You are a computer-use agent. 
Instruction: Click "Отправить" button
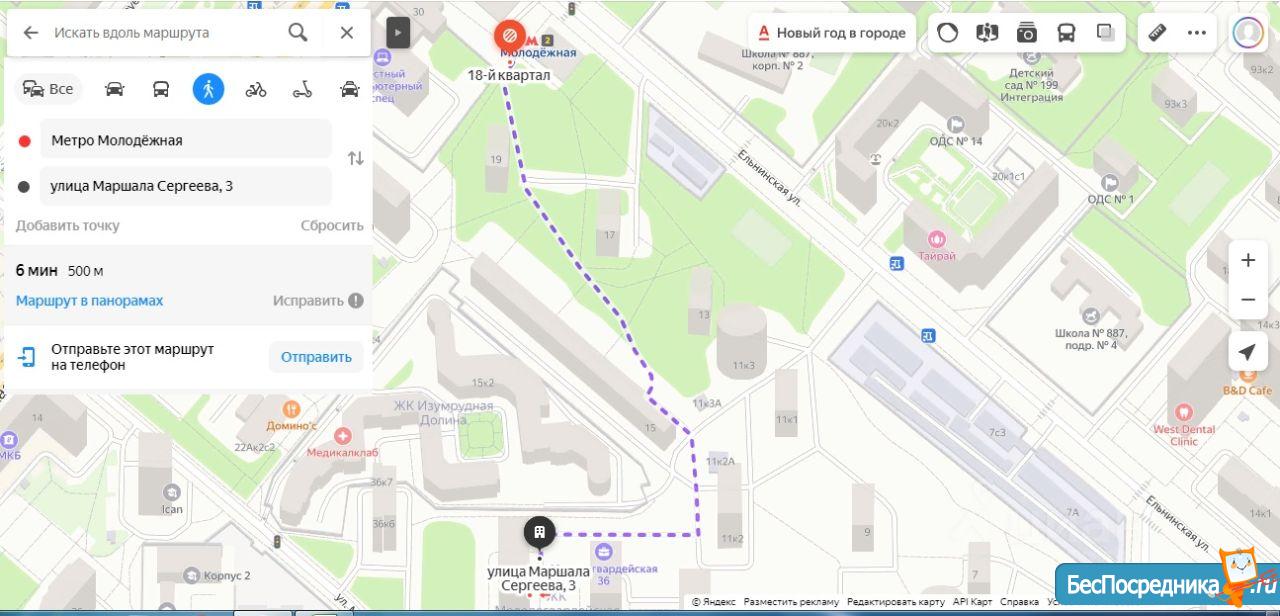pos(316,357)
